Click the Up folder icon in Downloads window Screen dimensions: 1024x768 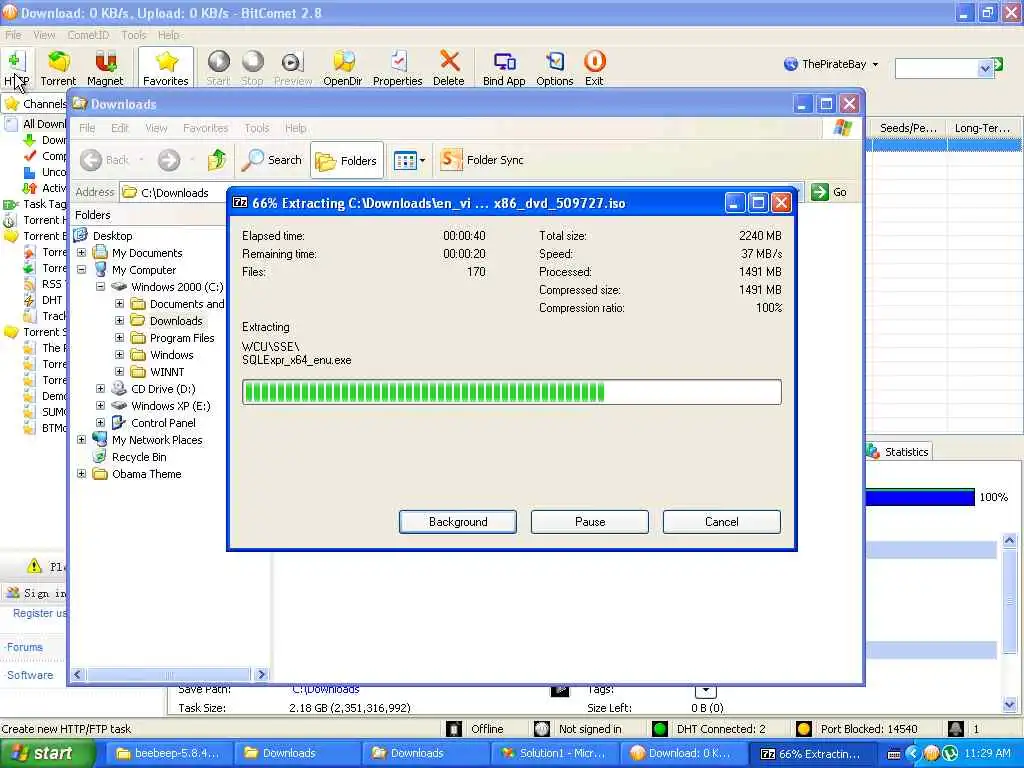point(217,160)
